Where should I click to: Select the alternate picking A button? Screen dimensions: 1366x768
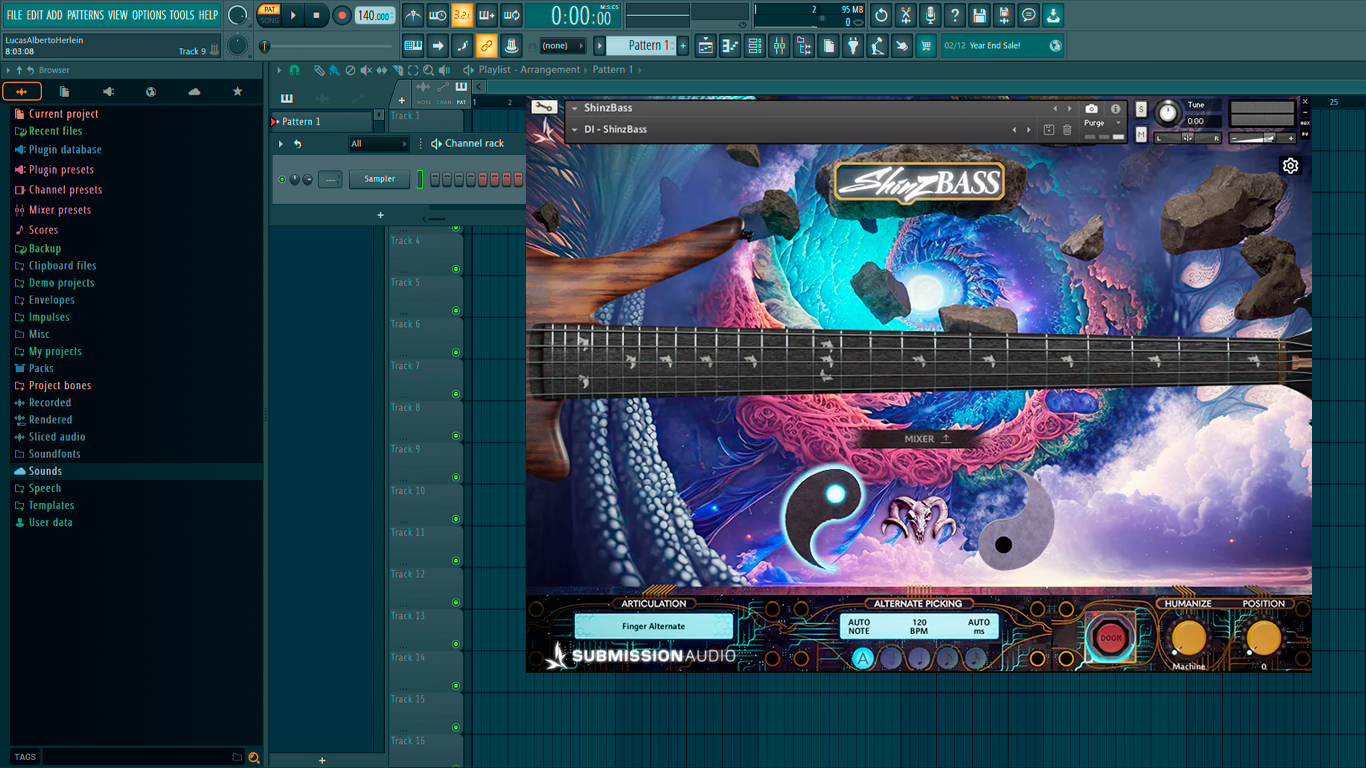point(863,658)
